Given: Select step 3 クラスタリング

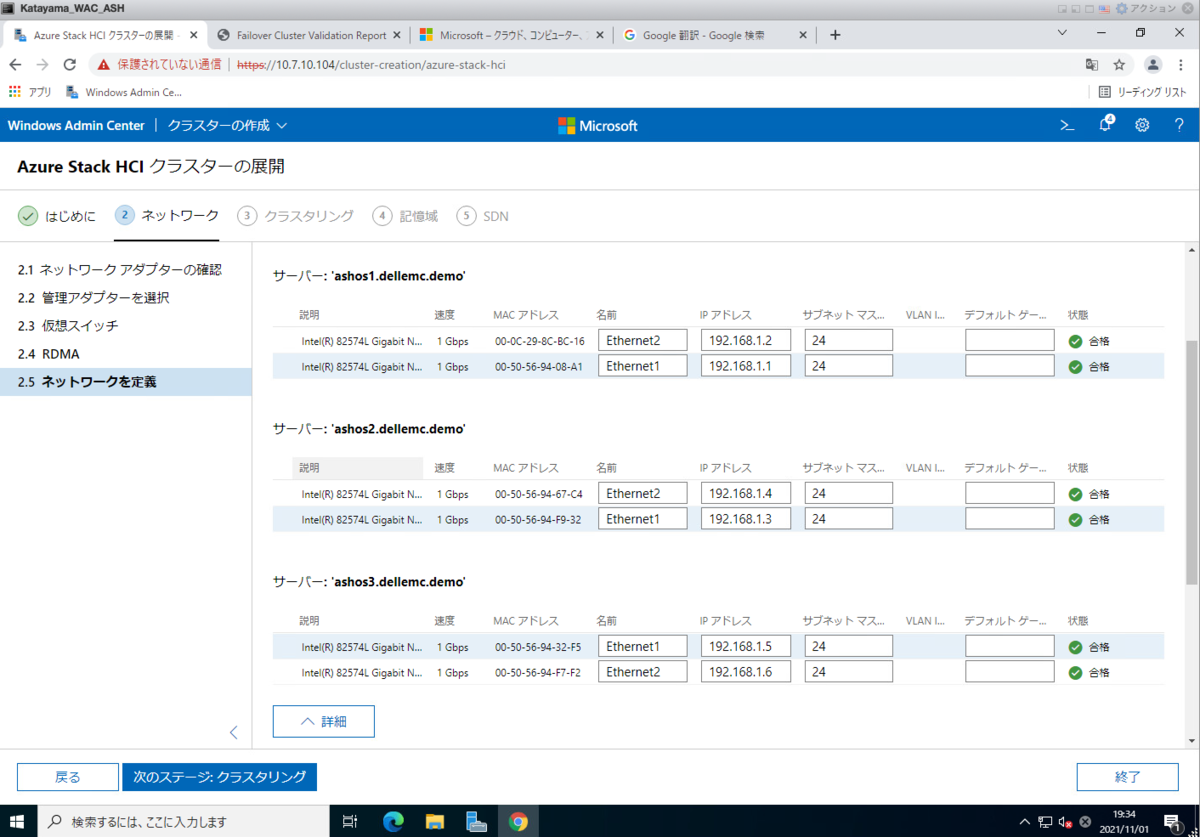Looking at the screenshot, I should pyautogui.click(x=295, y=216).
